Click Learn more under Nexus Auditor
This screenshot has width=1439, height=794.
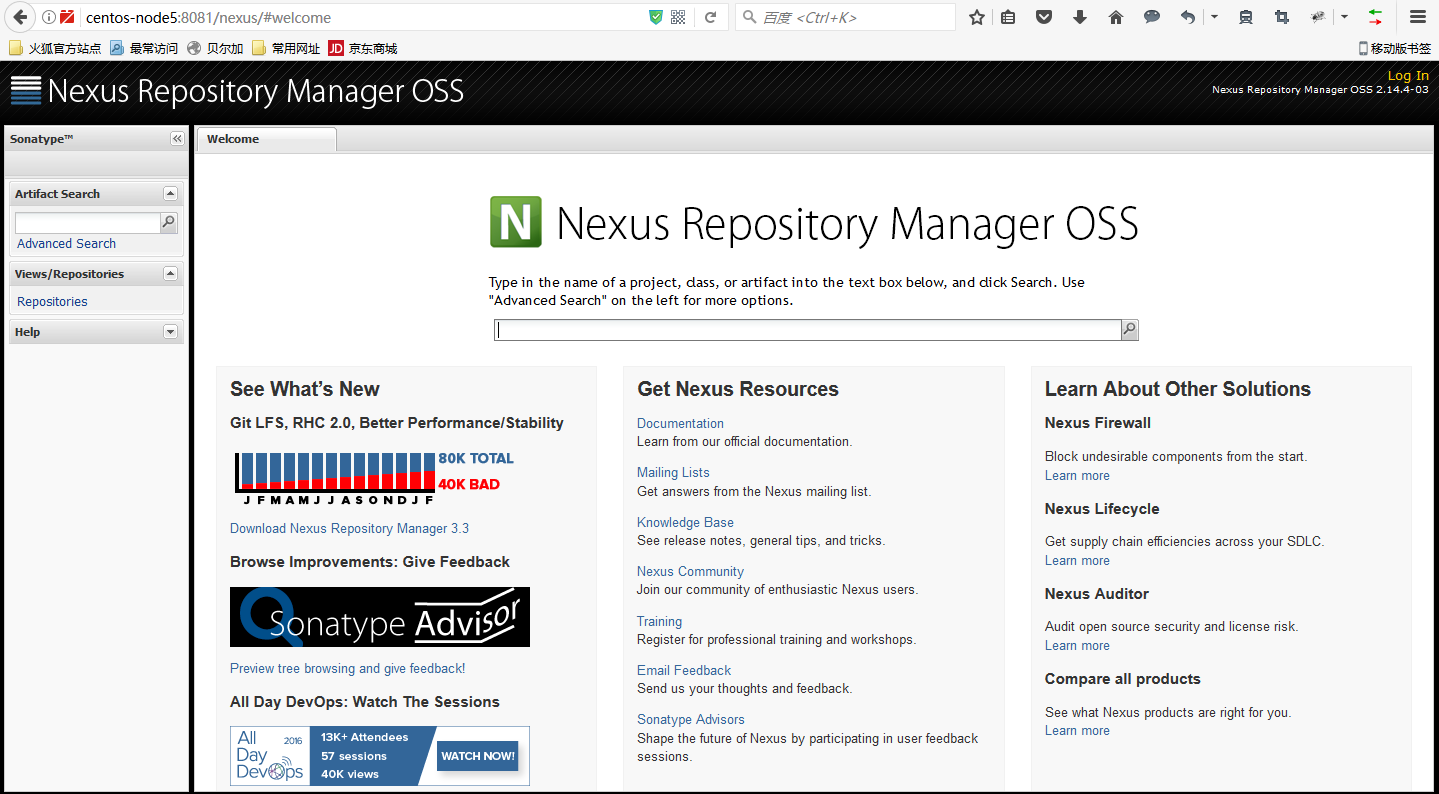pos(1077,646)
